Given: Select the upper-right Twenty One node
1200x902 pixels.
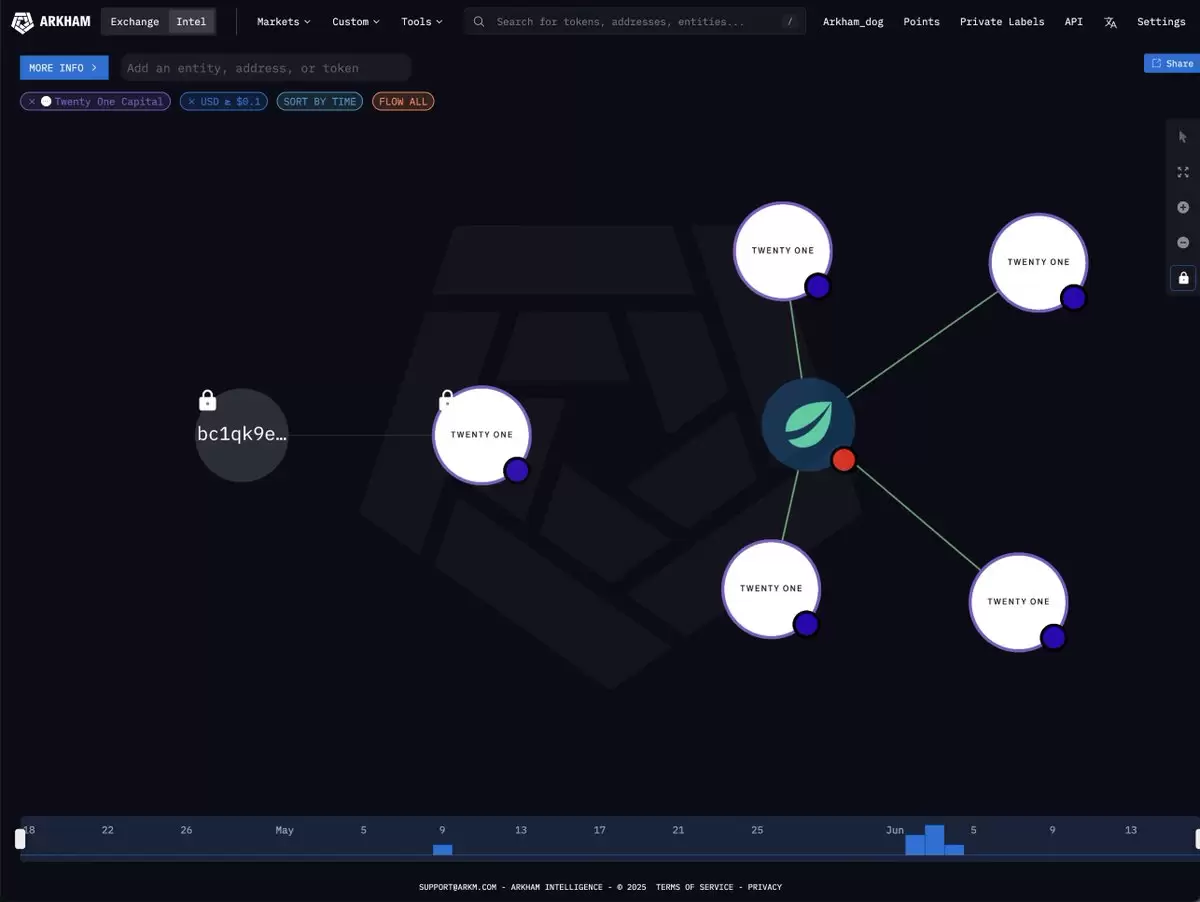Looking at the screenshot, I should 1038,262.
